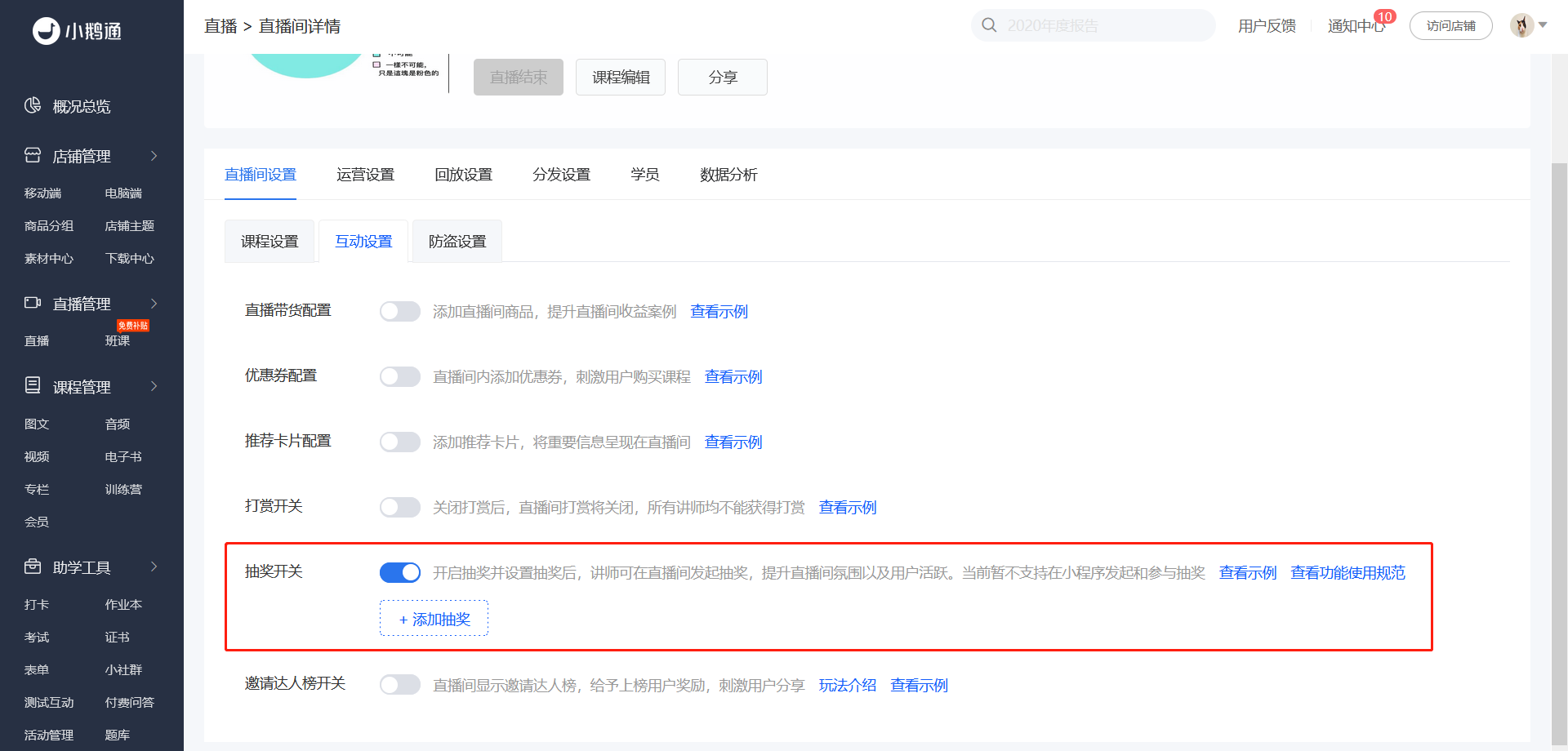Open 通知中心
Viewport: 1568px width, 751px height.
tap(1356, 26)
